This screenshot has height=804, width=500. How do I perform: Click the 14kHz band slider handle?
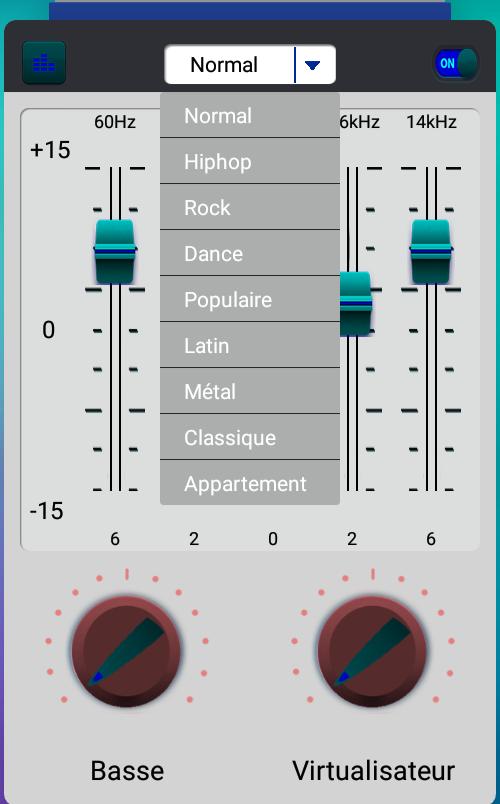[x=431, y=251]
